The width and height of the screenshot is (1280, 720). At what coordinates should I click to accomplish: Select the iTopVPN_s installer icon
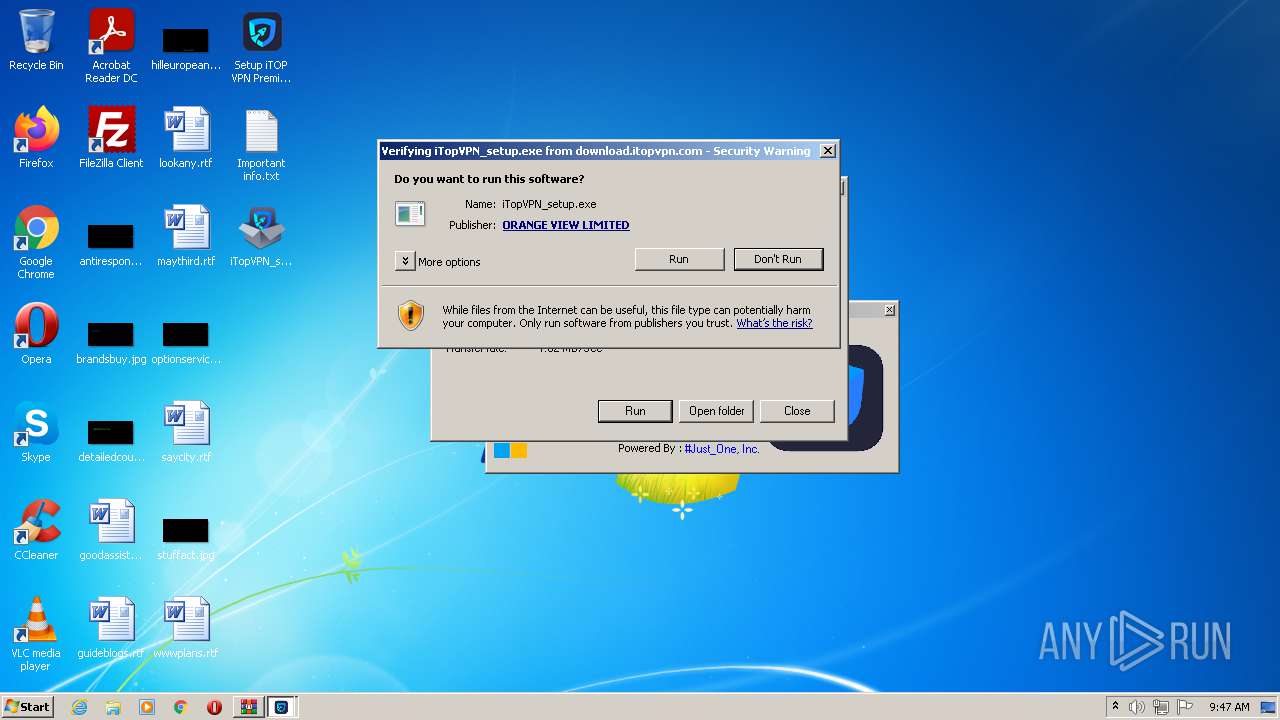(261, 236)
